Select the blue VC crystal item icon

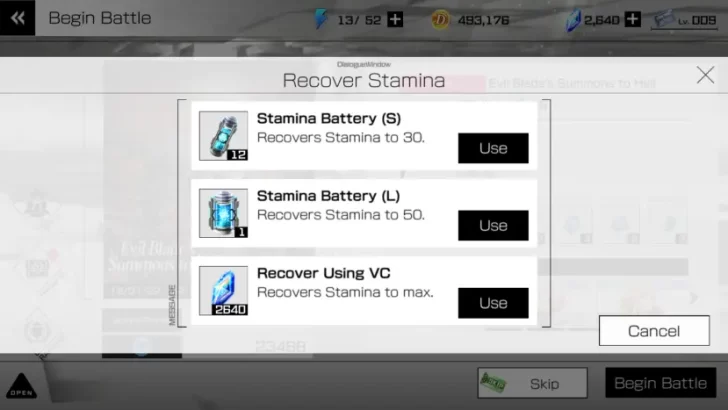click(223, 291)
